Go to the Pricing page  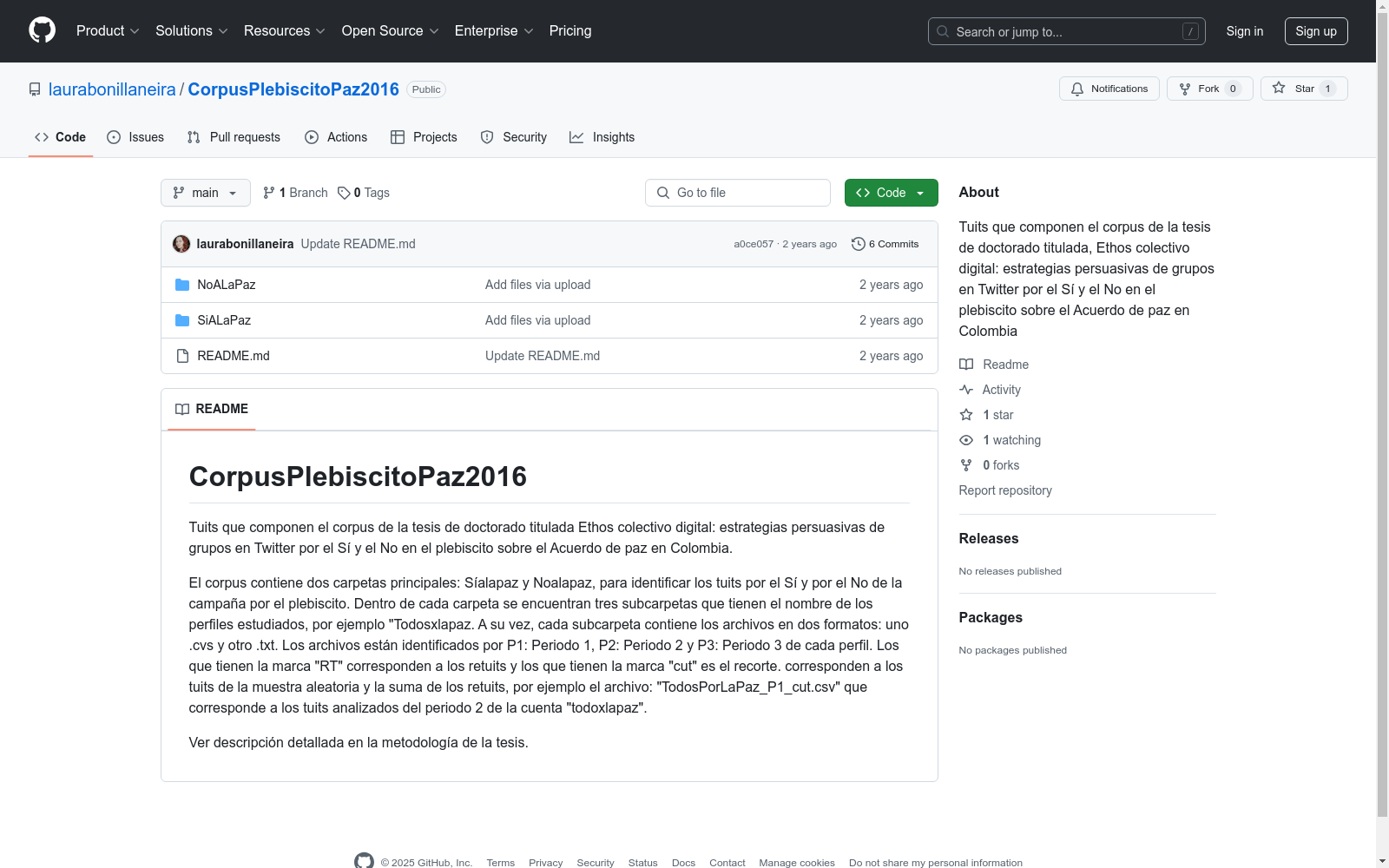coord(570,31)
